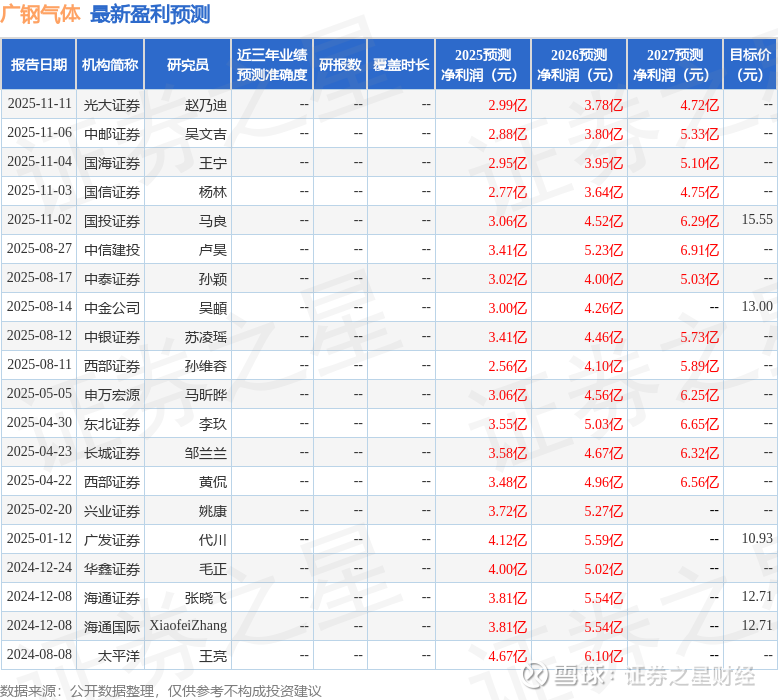Click researcher name 杨林
The height and width of the screenshot is (700, 778).
(213, 192)
